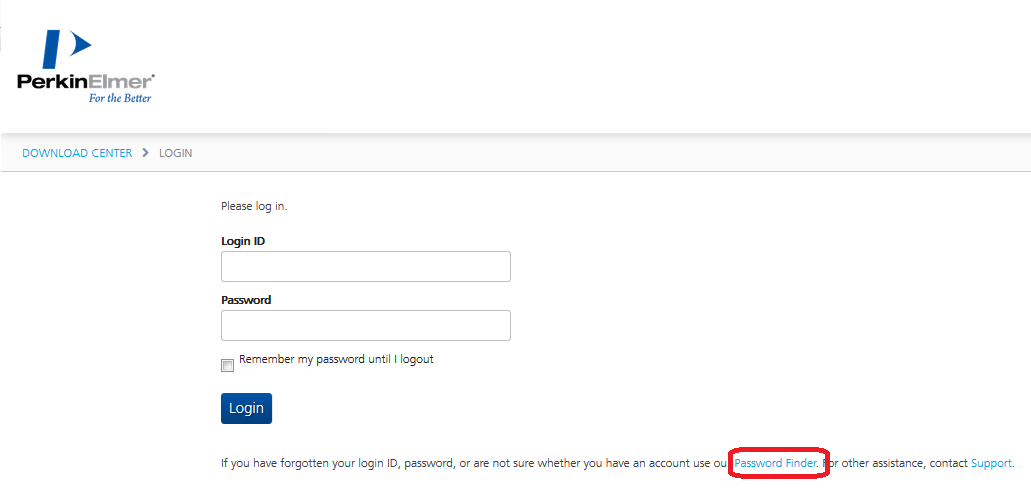Click the blue P emblem in logo
1031x490 pixels.
click(x=66, y=49)
